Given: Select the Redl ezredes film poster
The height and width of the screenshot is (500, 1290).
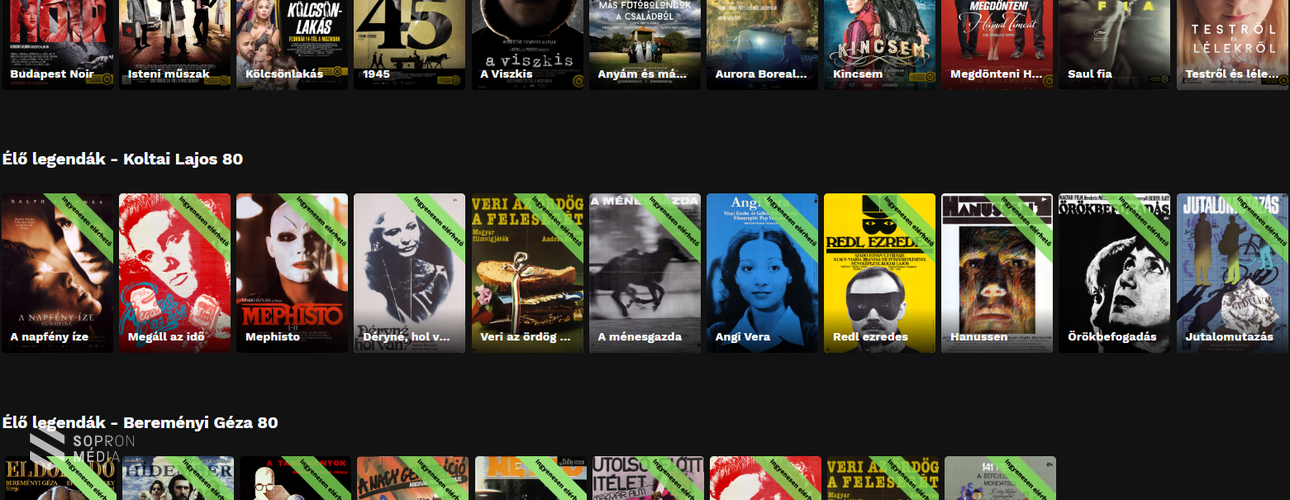Looking at the screenshot, I should point(879,272).
